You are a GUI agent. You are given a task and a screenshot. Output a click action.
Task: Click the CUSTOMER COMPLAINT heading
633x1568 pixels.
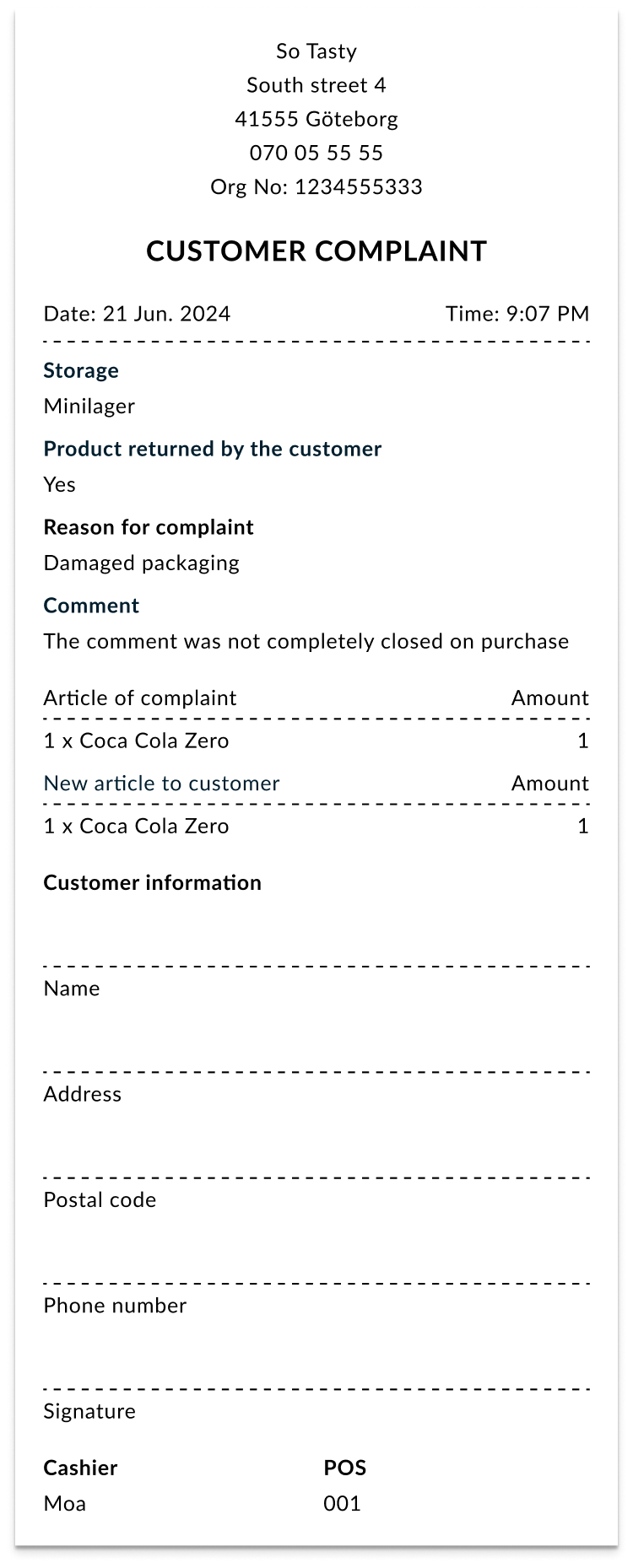[316, 251]
